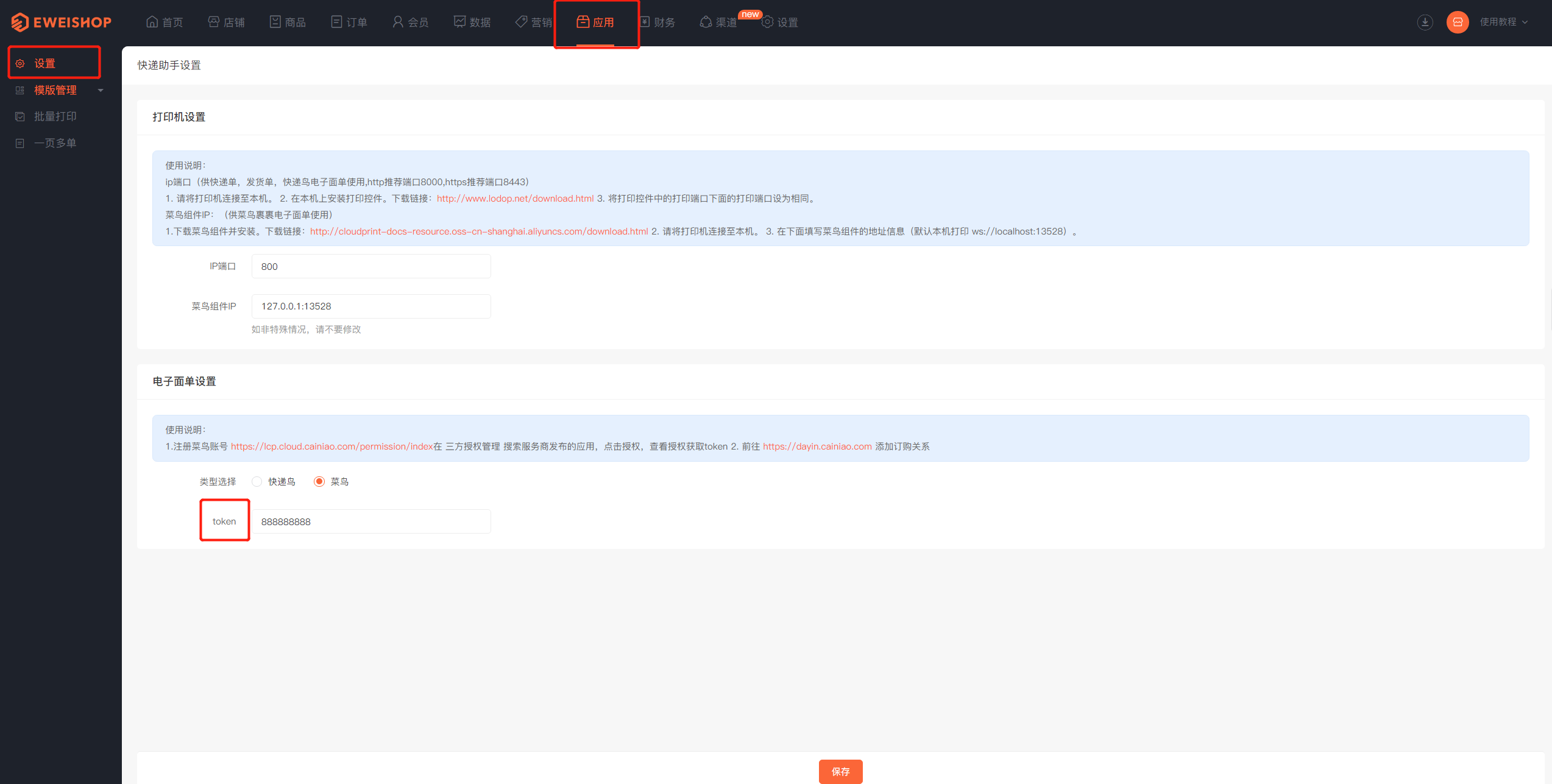This screenshot has width=1552, height=784.
Task: Click the 一页多单 sidebar icon
Action: 20,143
